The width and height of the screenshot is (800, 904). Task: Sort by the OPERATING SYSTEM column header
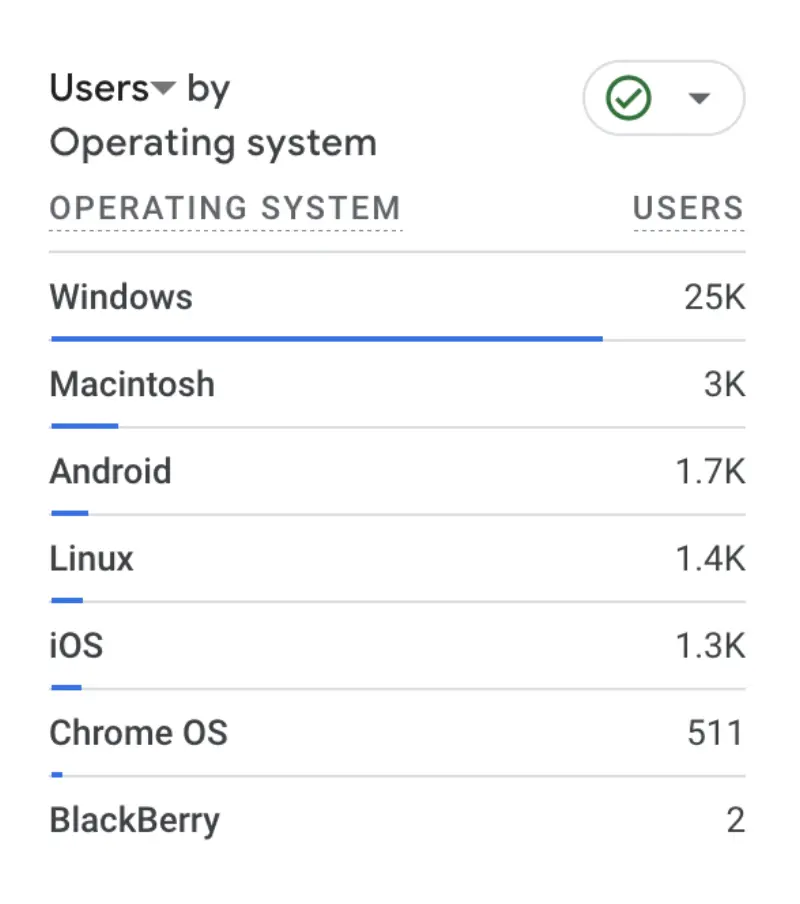[225, 209]
